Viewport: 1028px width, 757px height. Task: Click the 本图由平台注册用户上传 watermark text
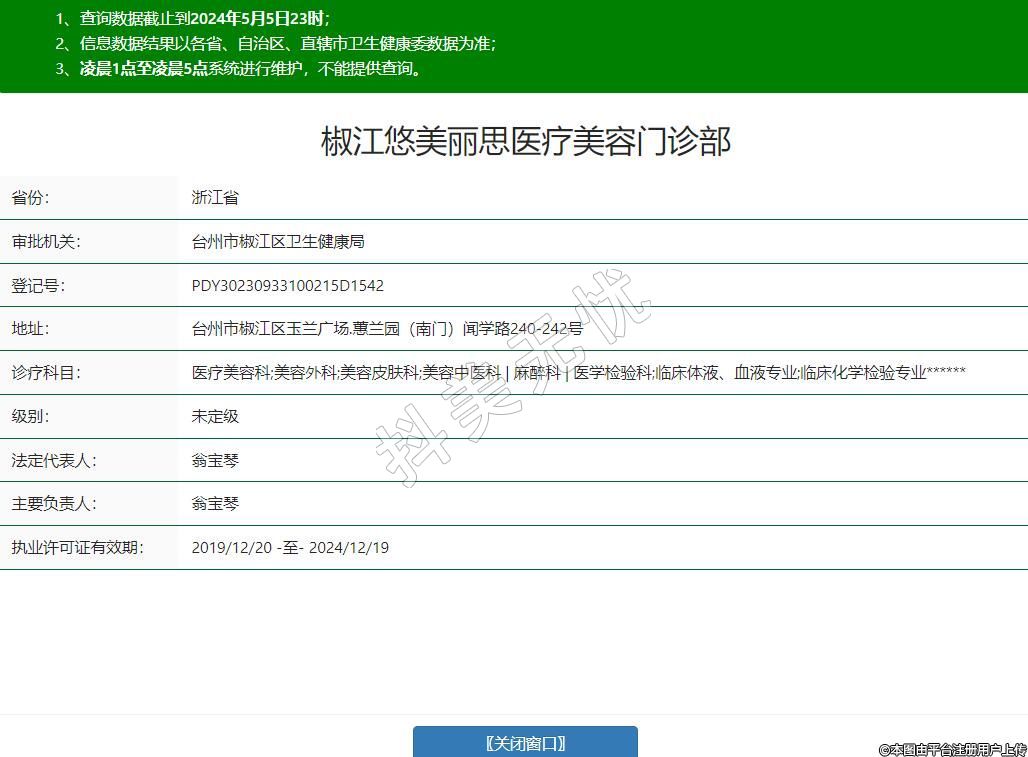952,749
